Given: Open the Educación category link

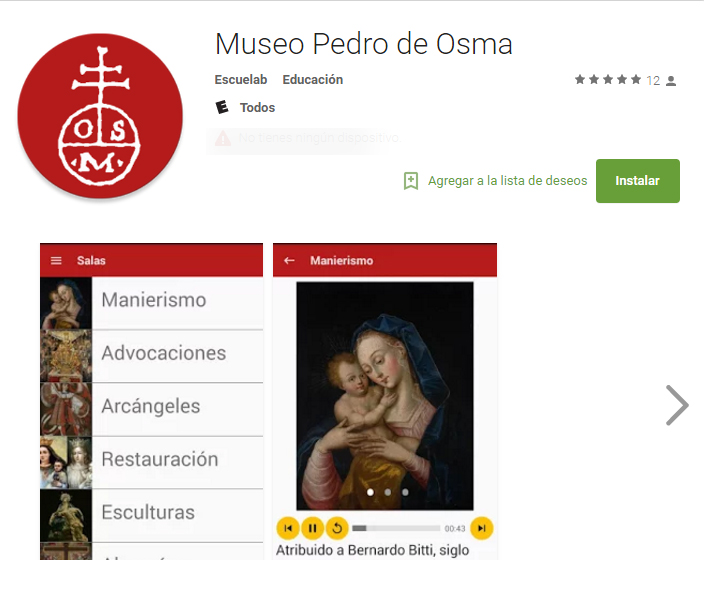Looking at the screenshot, I should click(x=312, y=80).
